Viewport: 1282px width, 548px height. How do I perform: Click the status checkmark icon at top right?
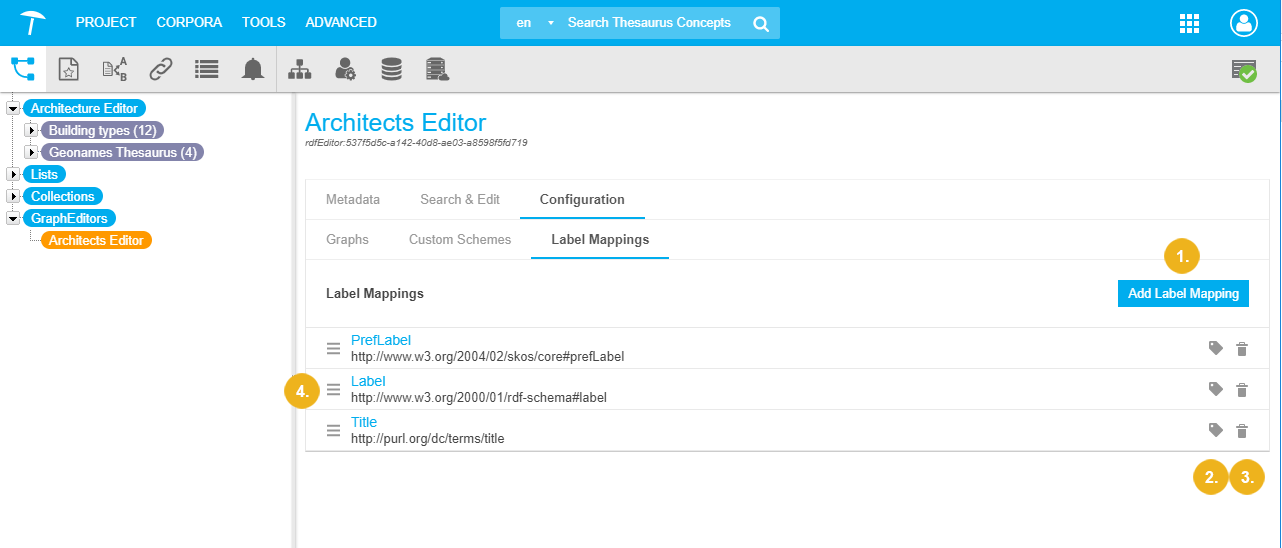pyautogui.click(x=1244, y=70)
